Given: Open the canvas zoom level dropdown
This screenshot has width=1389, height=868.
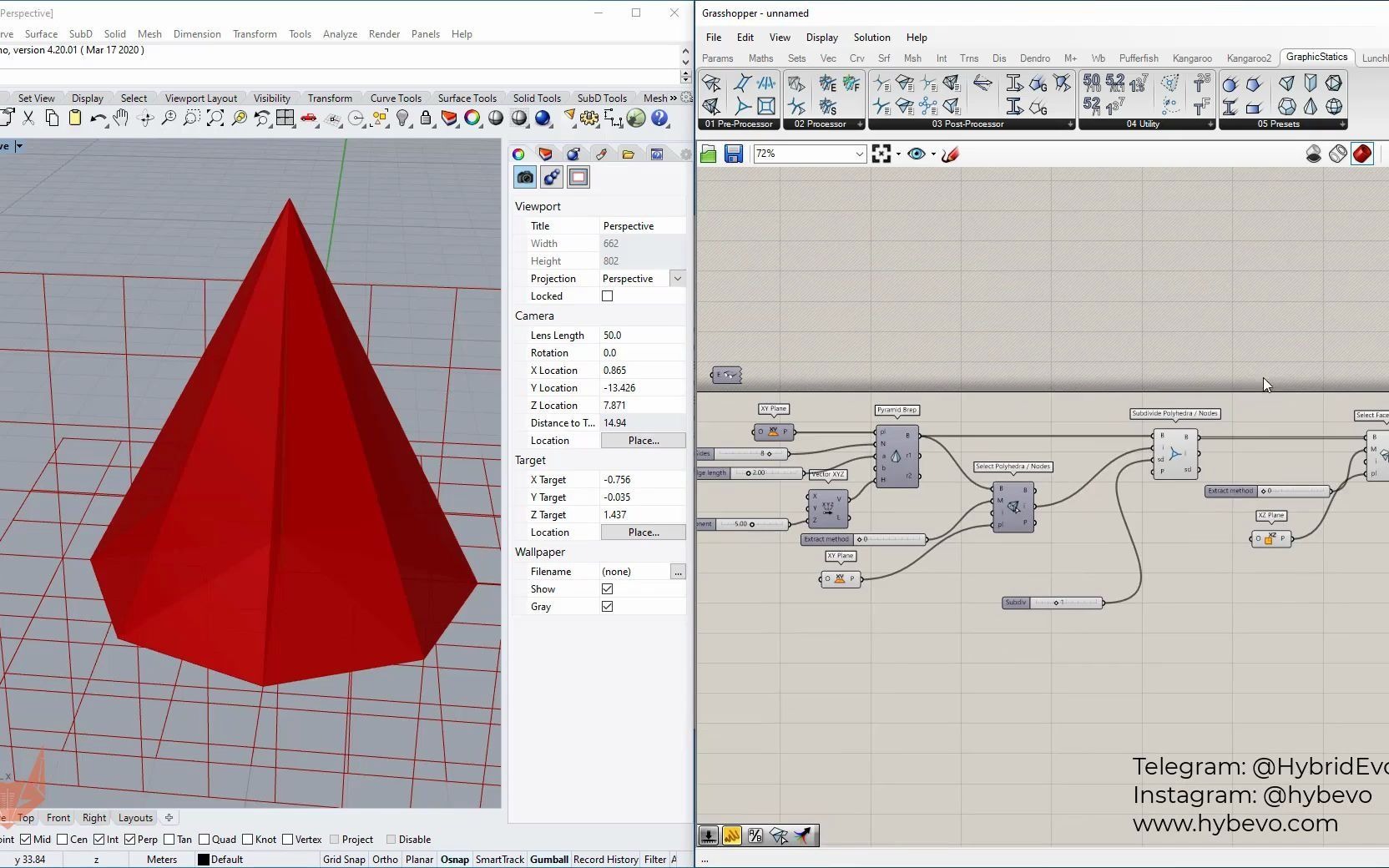Looking at the screenshot, I should pos(860,154).
